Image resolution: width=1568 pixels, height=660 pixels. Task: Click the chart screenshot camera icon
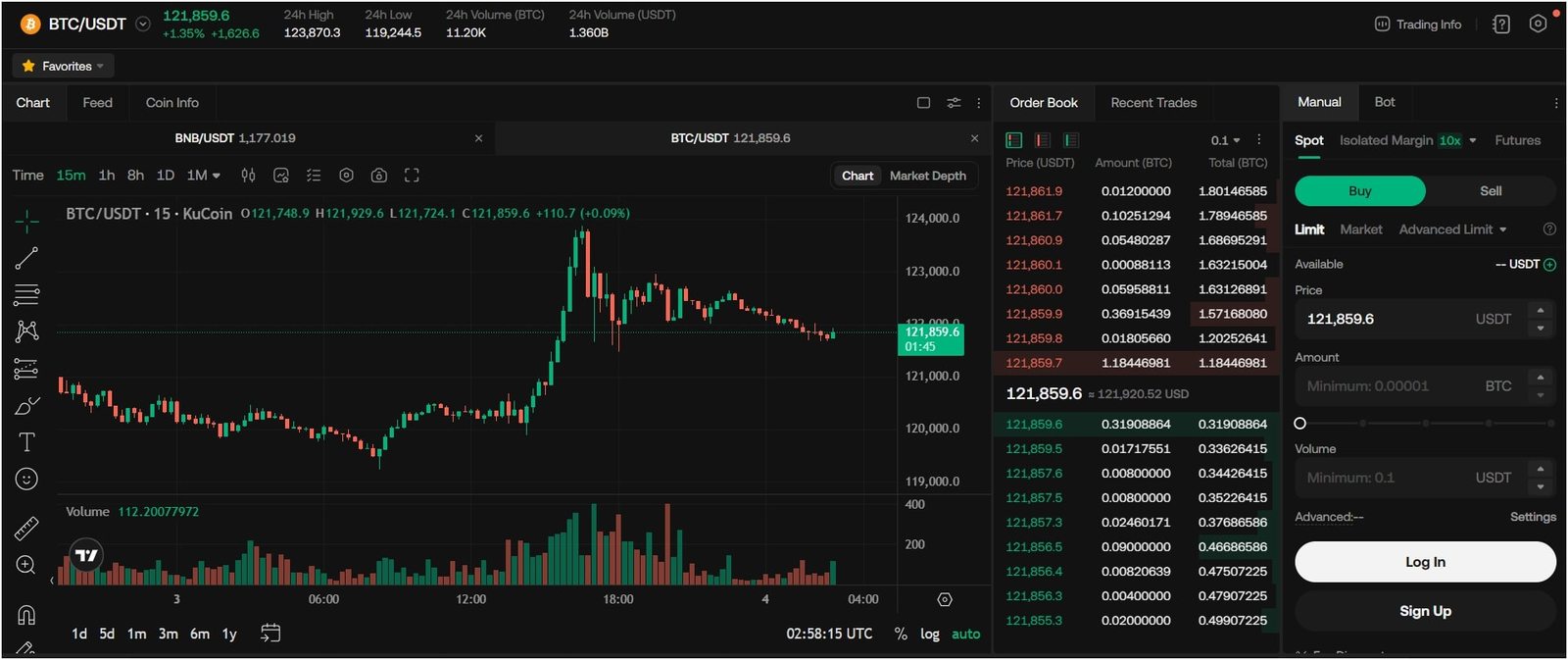pyautogui.click(x=379, y=176)
